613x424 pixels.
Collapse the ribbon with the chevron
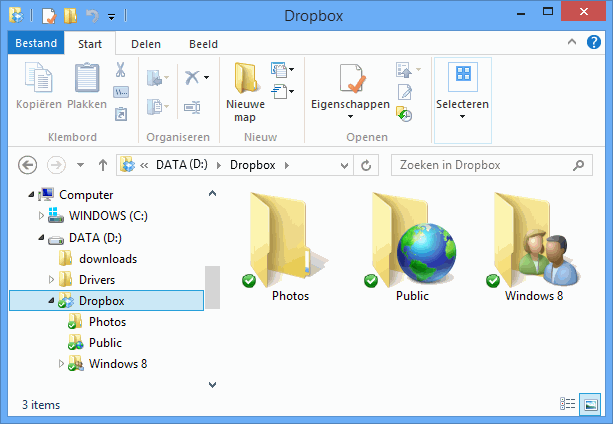[x=572, y=42]
